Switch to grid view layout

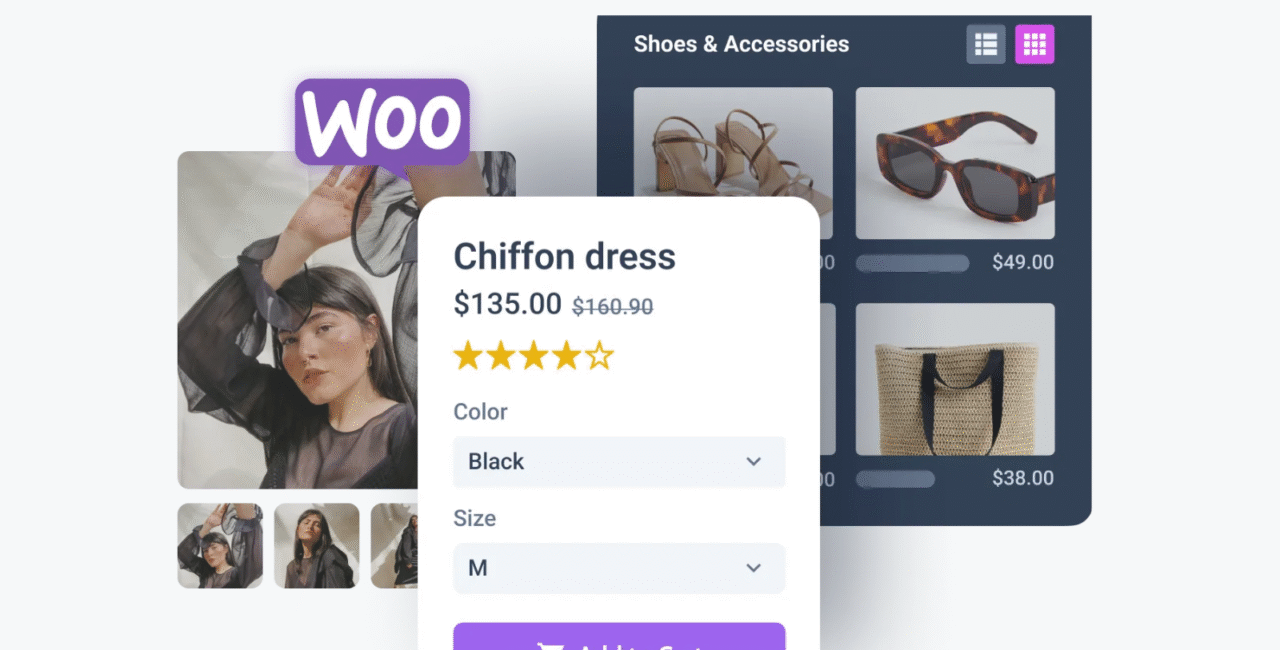[1035, 44]
